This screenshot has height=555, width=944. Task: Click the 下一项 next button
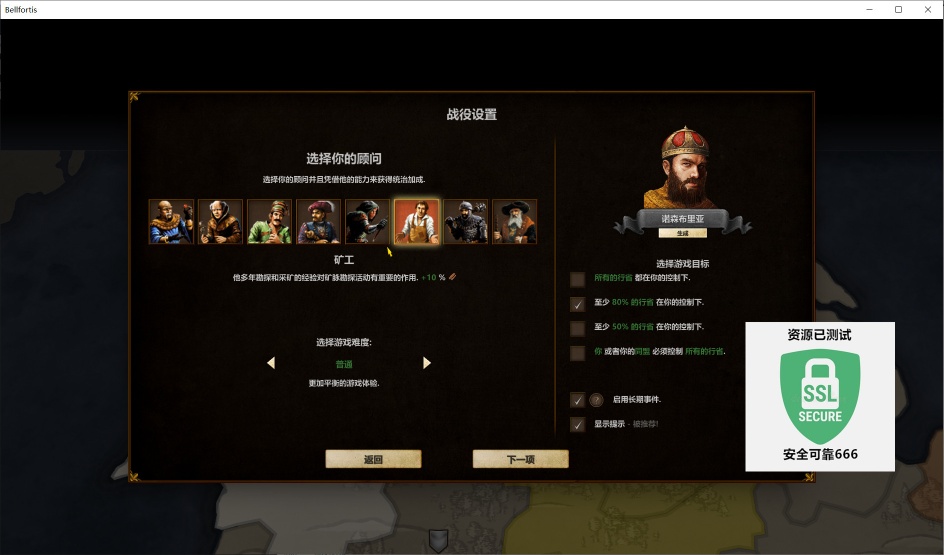[x=521, y=459]
